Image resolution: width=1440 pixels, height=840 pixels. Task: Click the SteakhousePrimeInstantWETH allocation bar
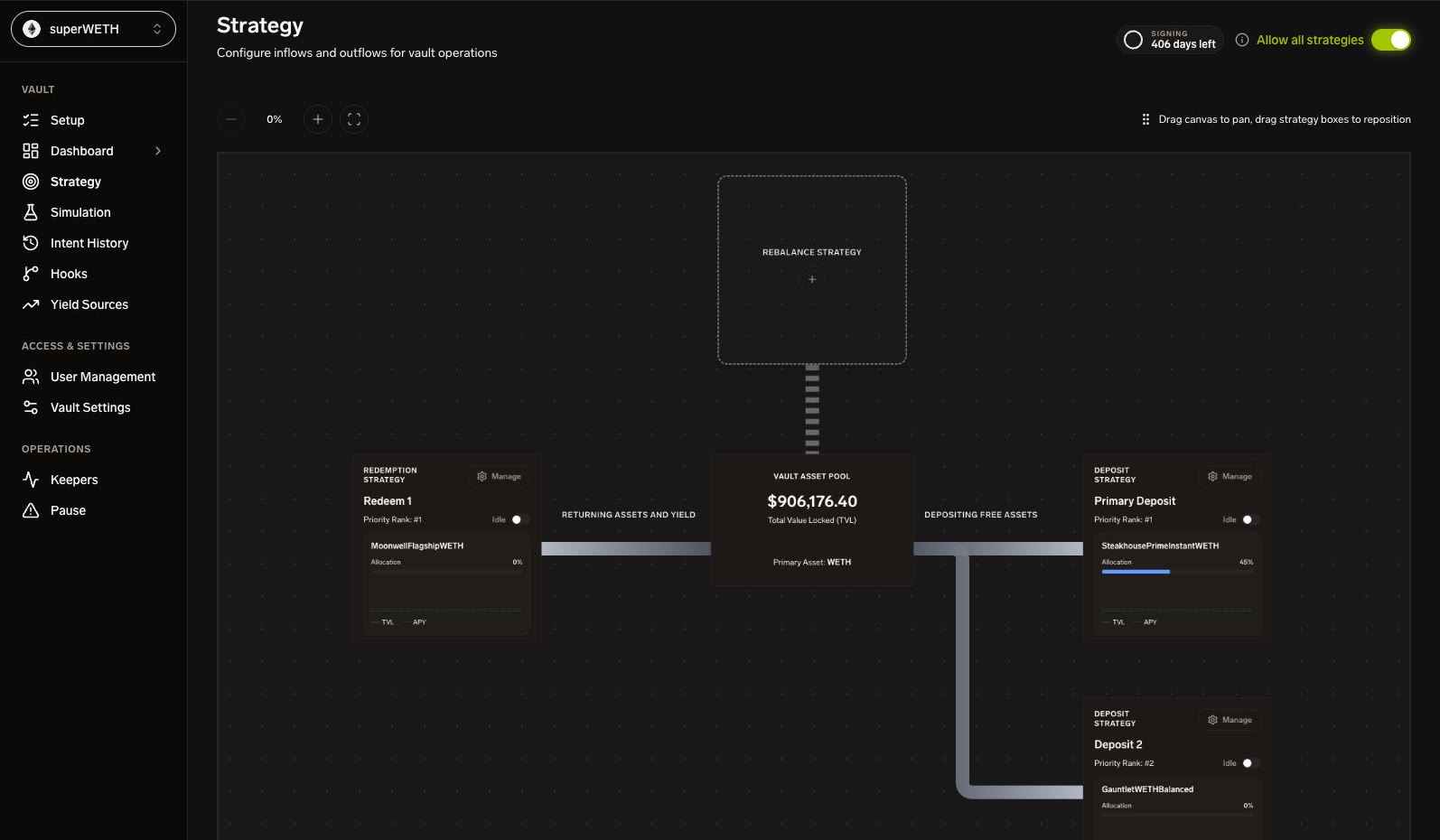click(1177, 572)
